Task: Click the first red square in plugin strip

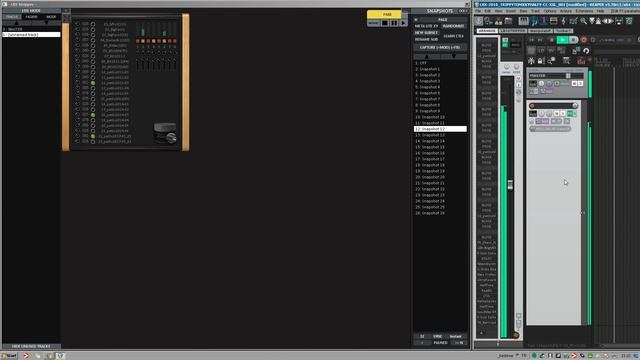Action: [x=138, y=41]
